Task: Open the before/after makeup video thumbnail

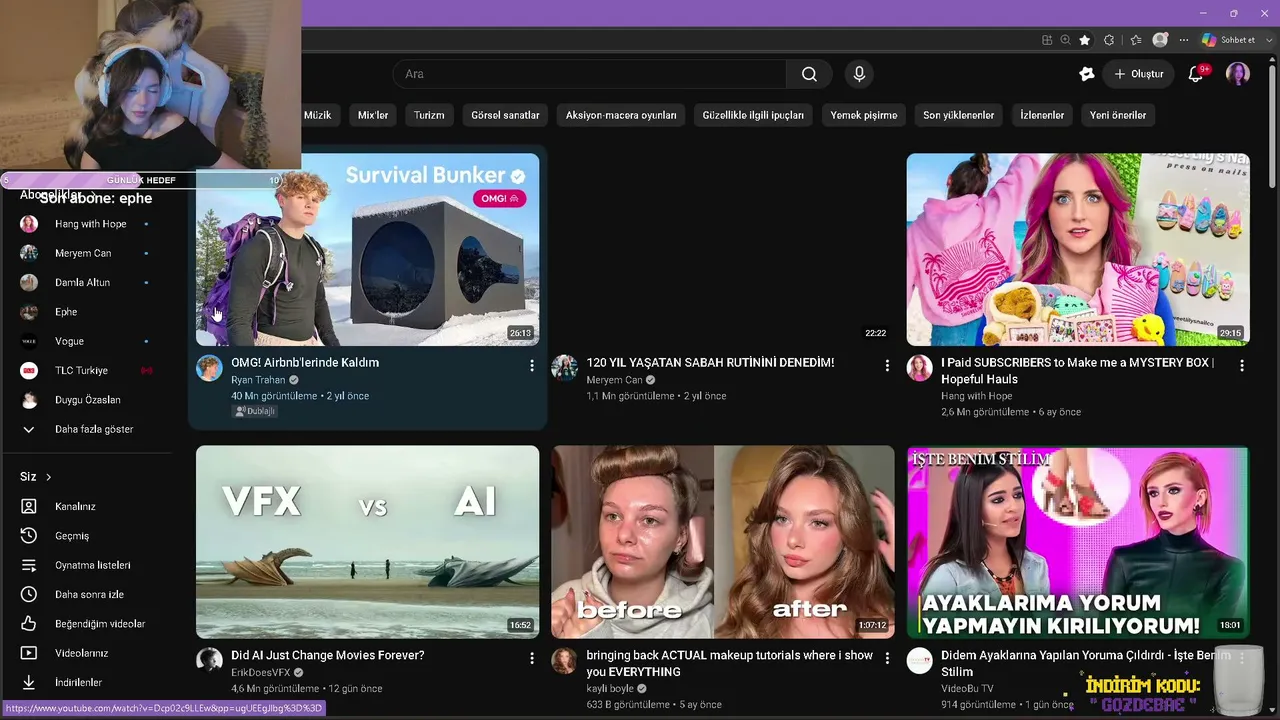Action: tap(723, 542)
